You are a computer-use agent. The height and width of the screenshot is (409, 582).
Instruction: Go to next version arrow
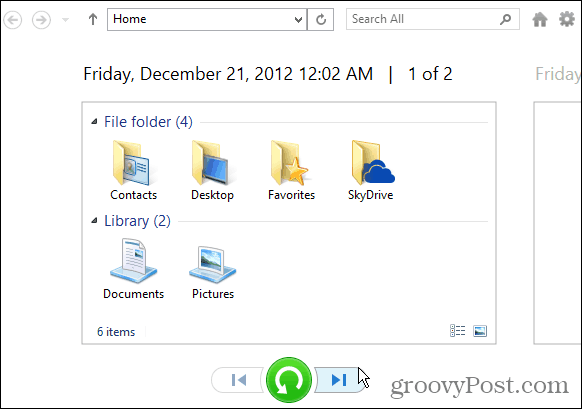339,380
